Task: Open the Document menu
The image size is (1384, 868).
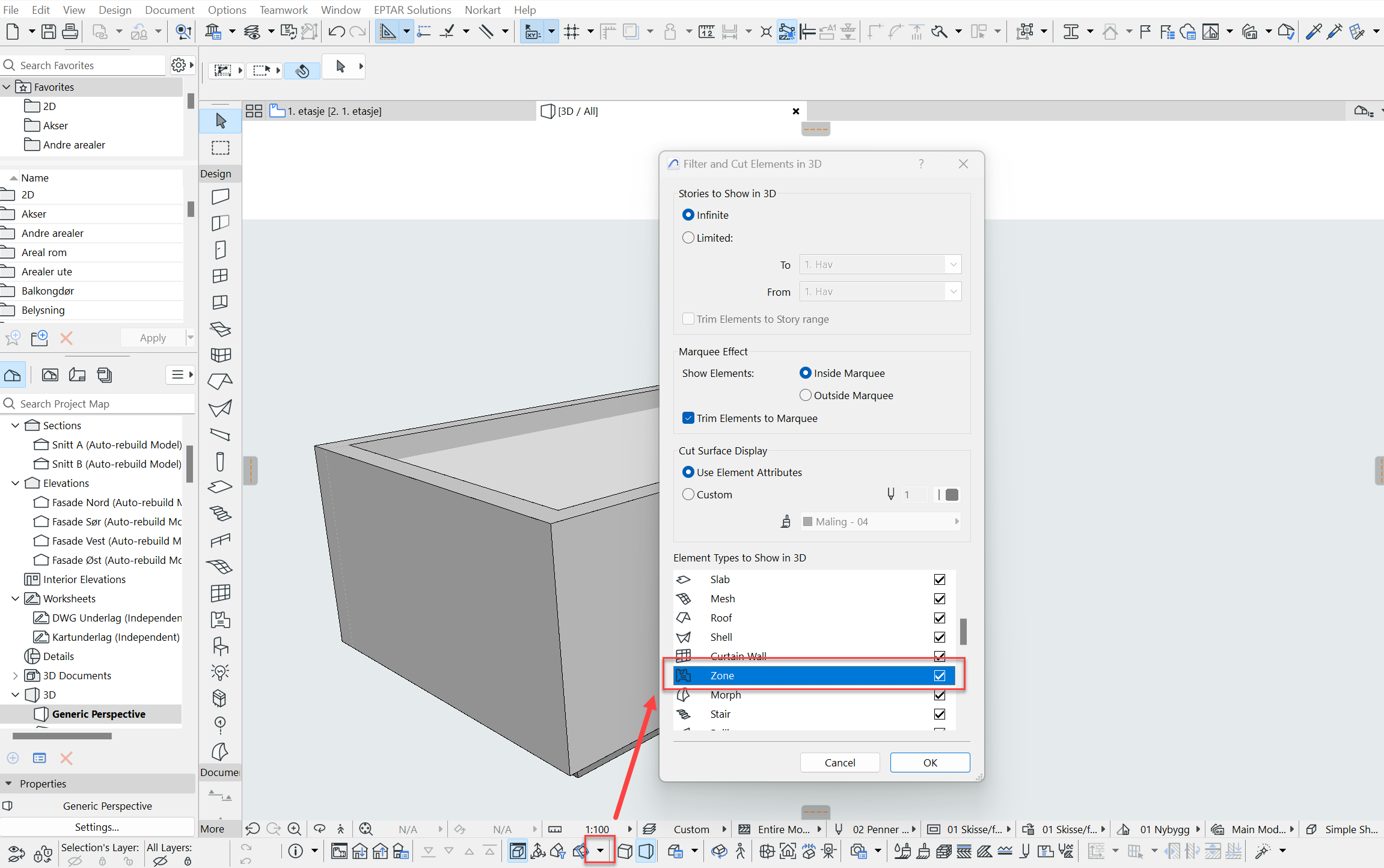Action: coord(170,10)
